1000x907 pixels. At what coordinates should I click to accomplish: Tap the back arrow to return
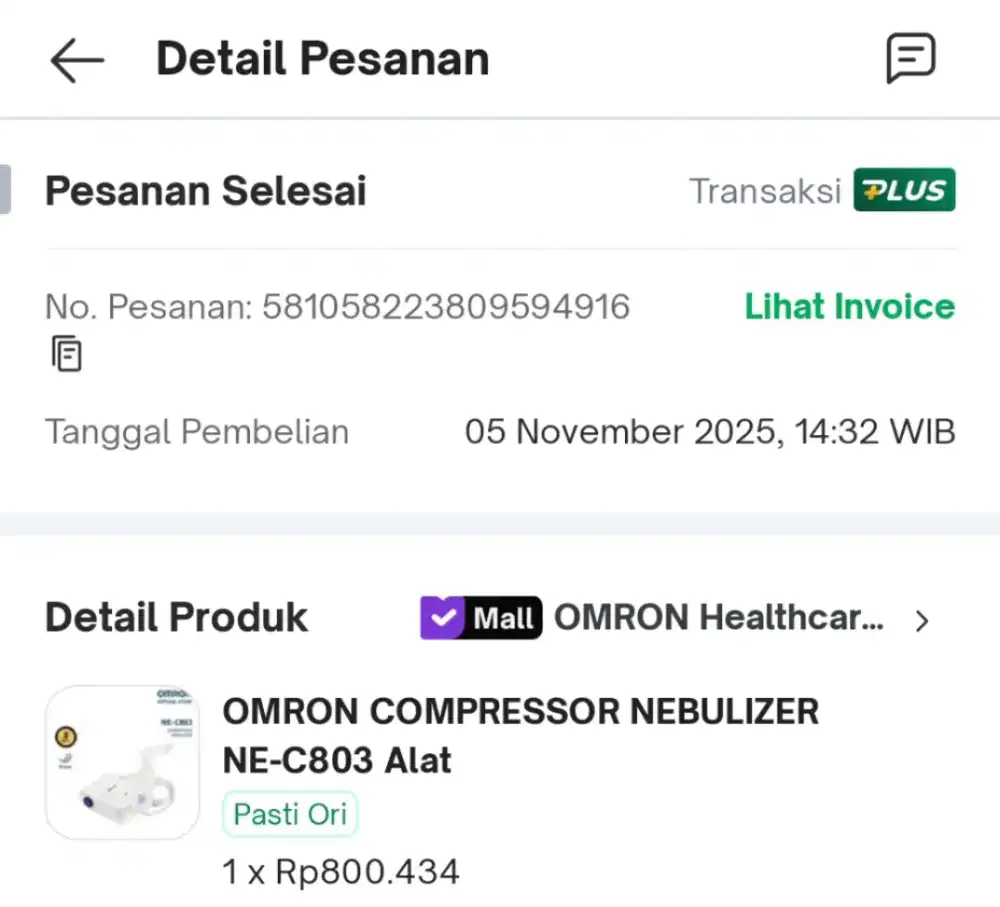75,59
